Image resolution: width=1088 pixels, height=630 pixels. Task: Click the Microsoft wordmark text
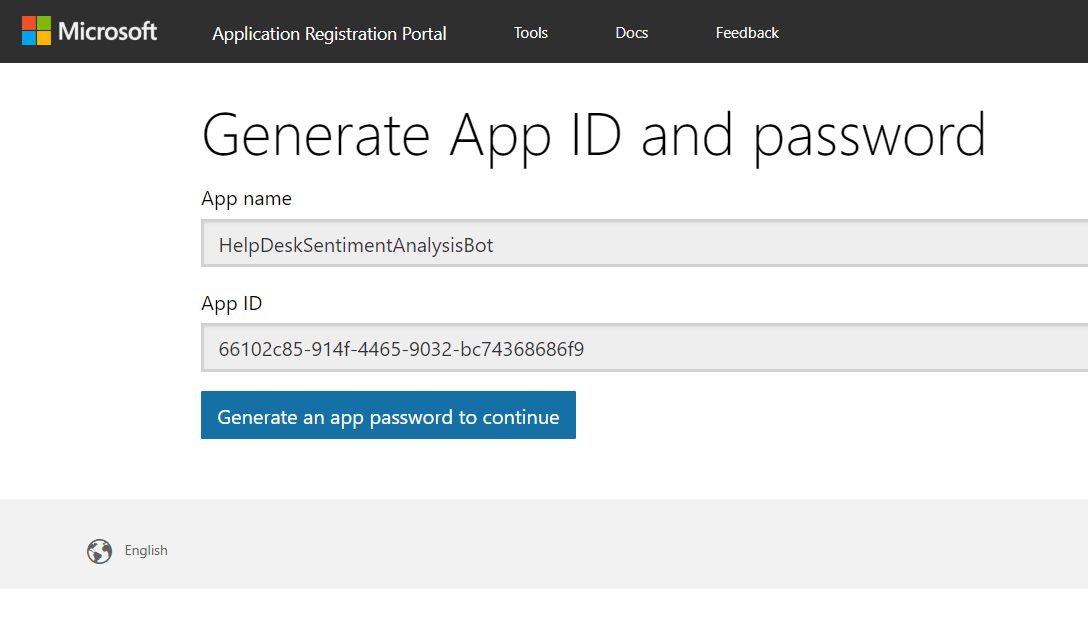coord(107,31)
